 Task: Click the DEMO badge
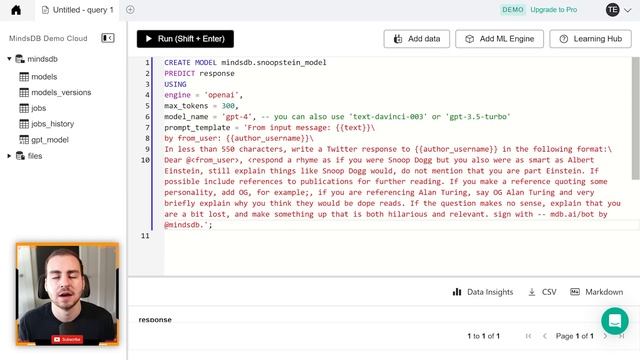point(512,10)
